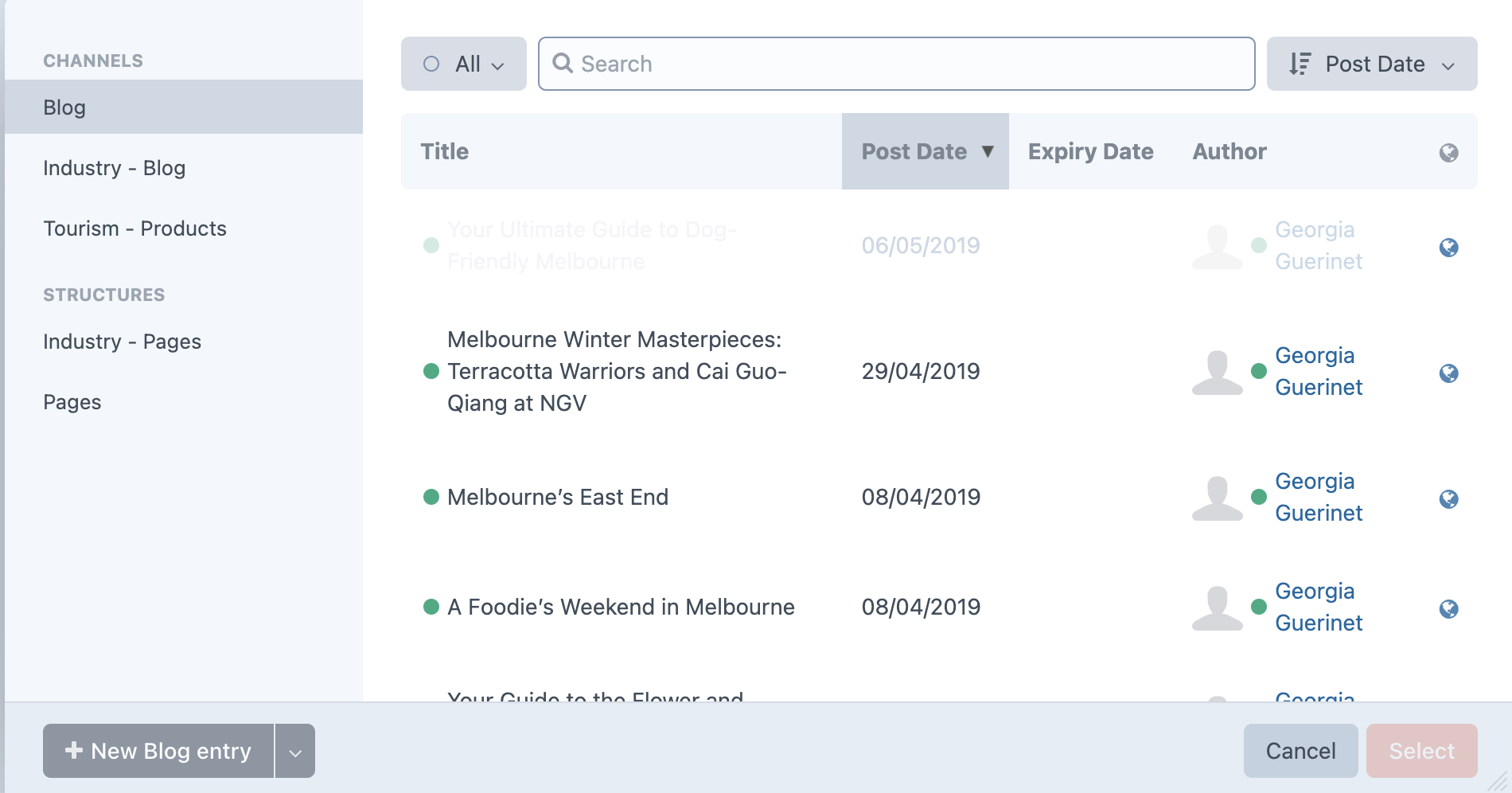Click the sort order icon beside Post Date
This screenshot has height=793, width=1512.
click(x=1300, y=64)
